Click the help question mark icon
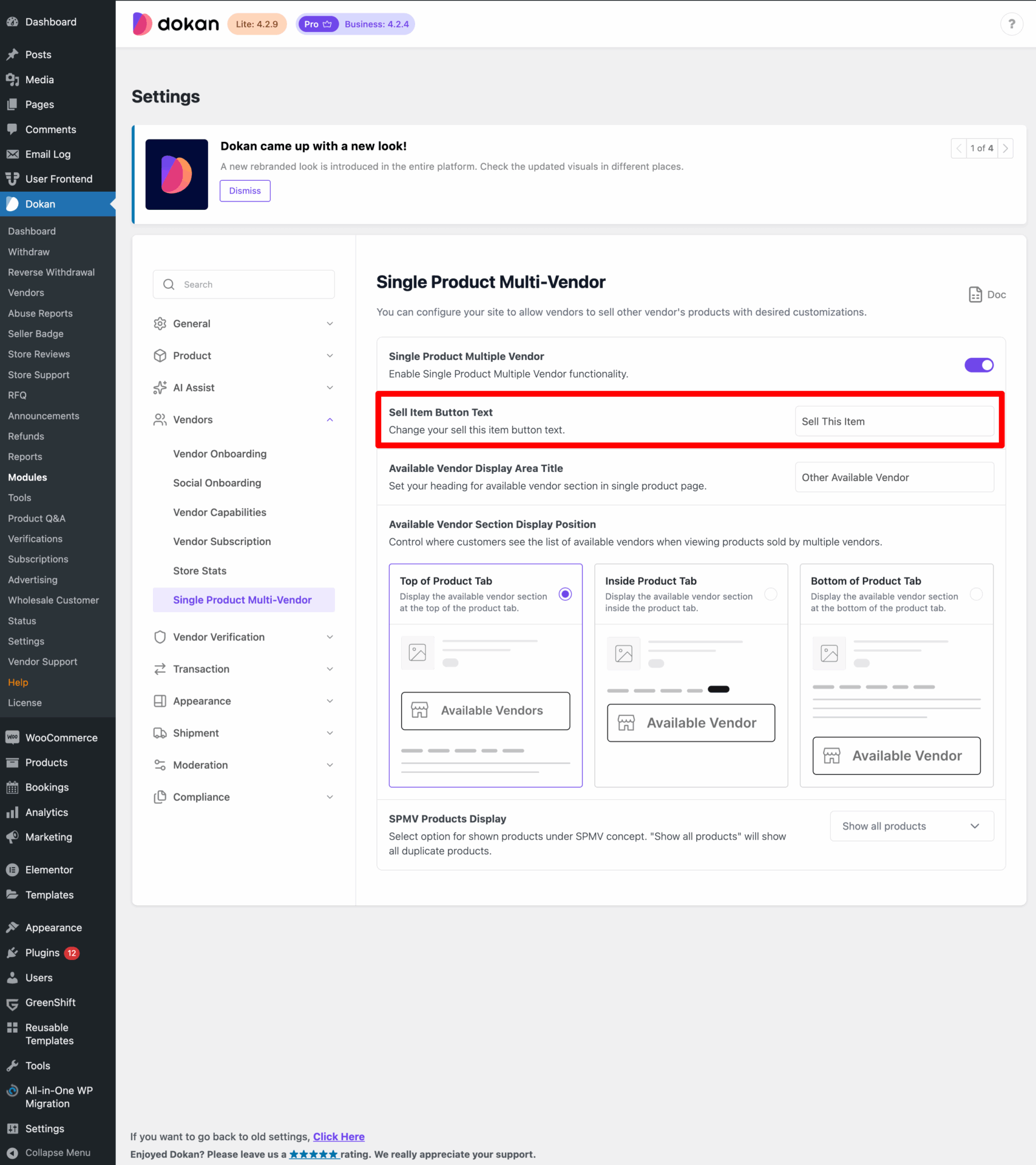The height and width of the screenshot is (1165, 1036). pyautogui.click(x=1011, y=24)
